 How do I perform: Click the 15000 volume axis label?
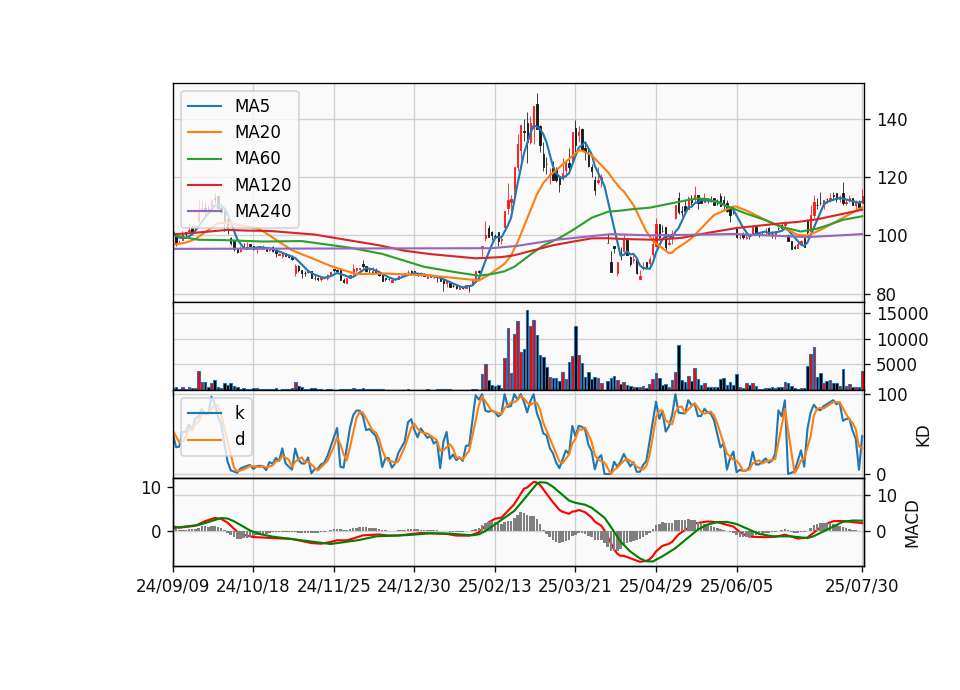[902, 314]
